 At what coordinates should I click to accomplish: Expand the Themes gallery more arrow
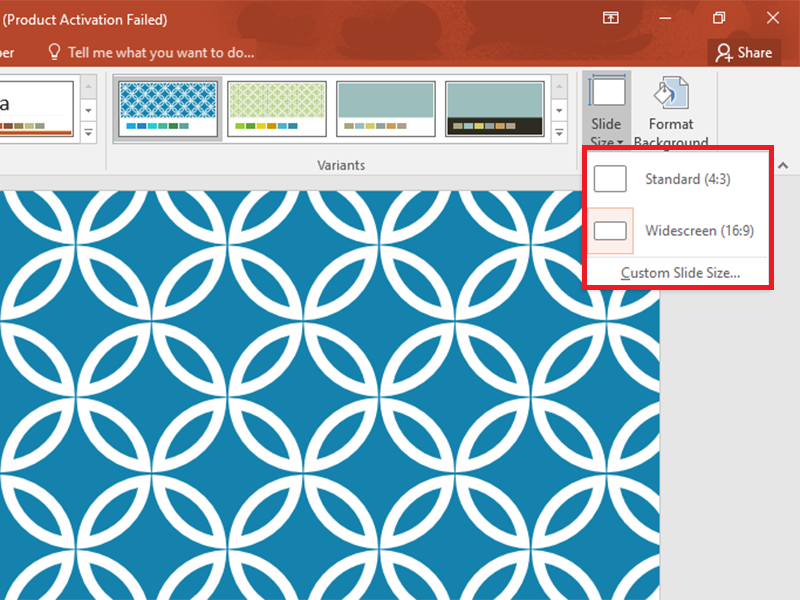[88, 132]
